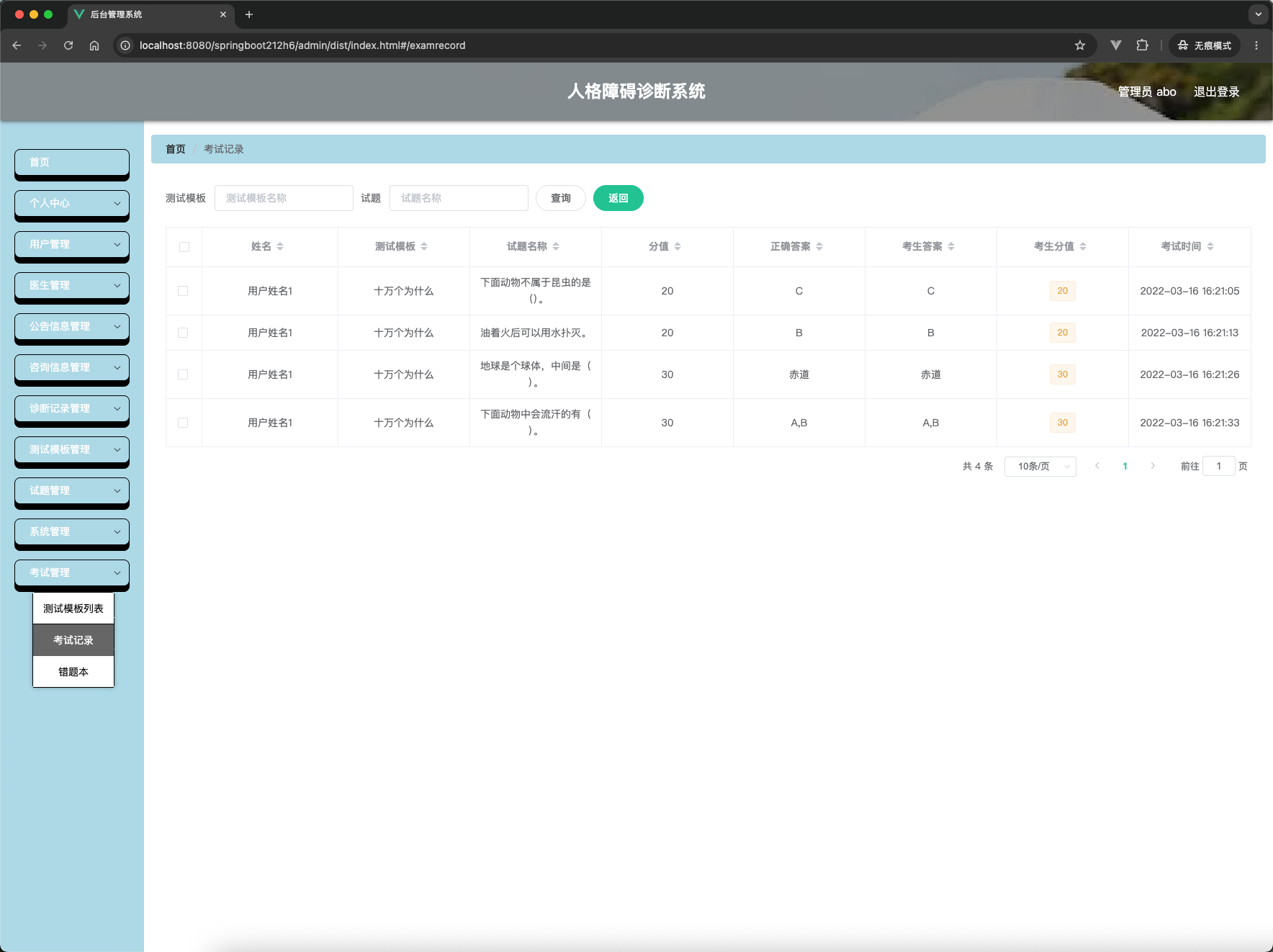The image size is (1273, 952).
Task: Click the 前往 page number input
Action: 1219,466
